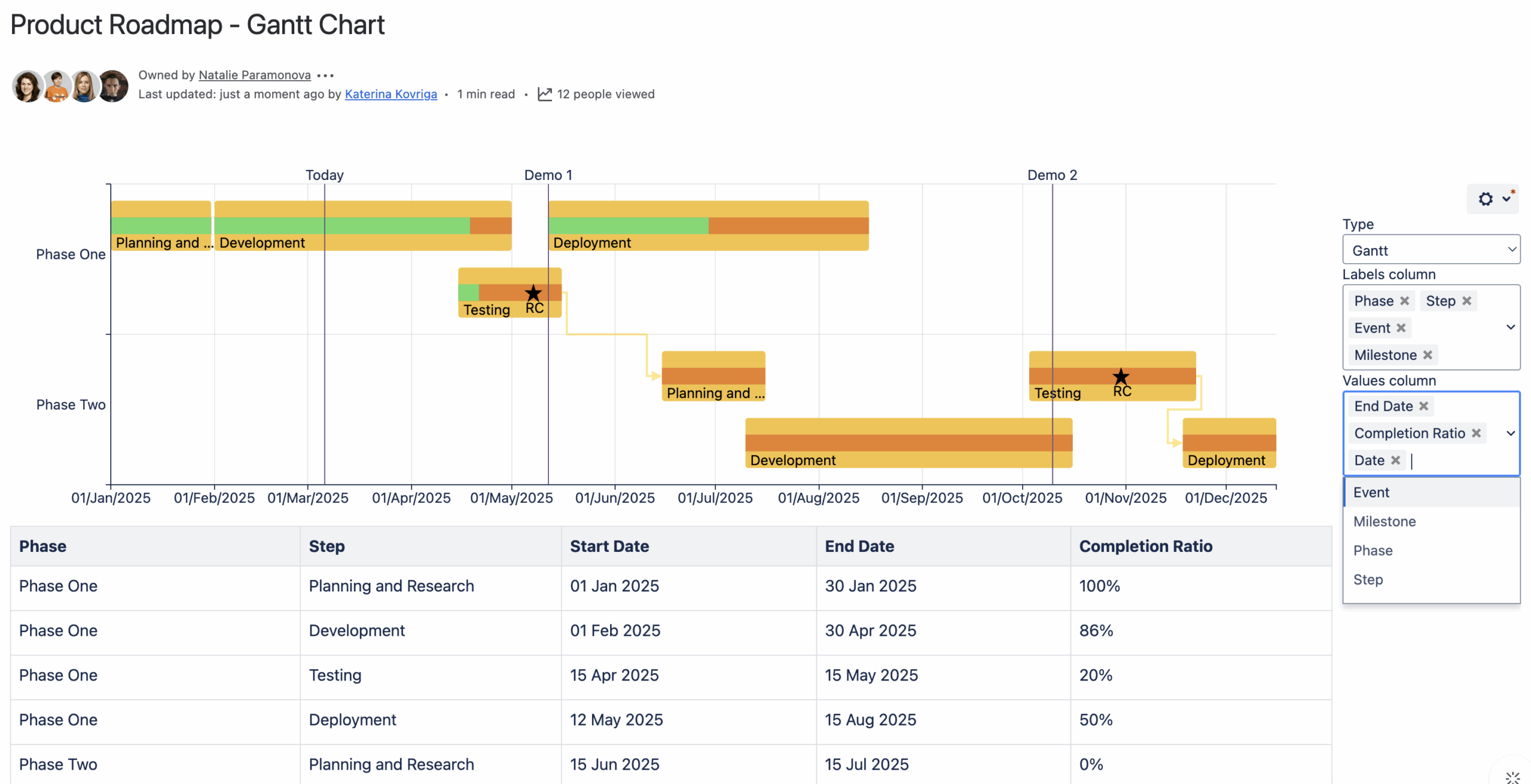Screen dimensions: 1531x784
Task: Open the Type dropdown showing Gantt
Action: tap(1431, 249)
